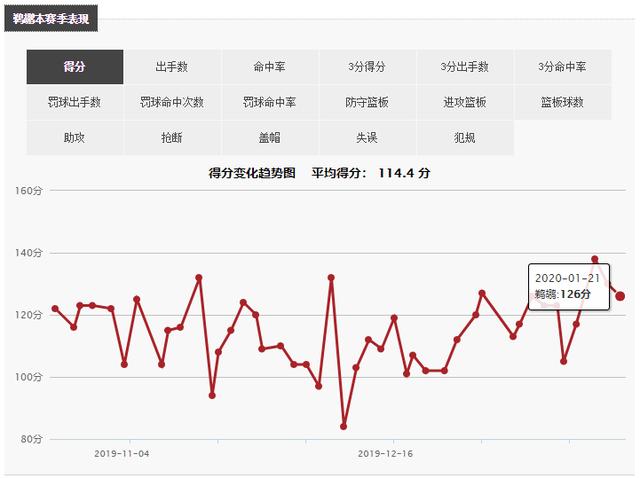
Task: Click the lowest data point near 84分
Action: tap(343, 427)
